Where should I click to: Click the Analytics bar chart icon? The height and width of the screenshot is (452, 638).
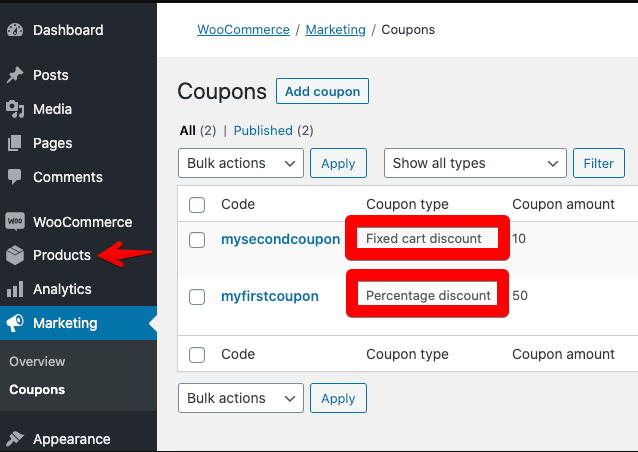tap(15, 289)
